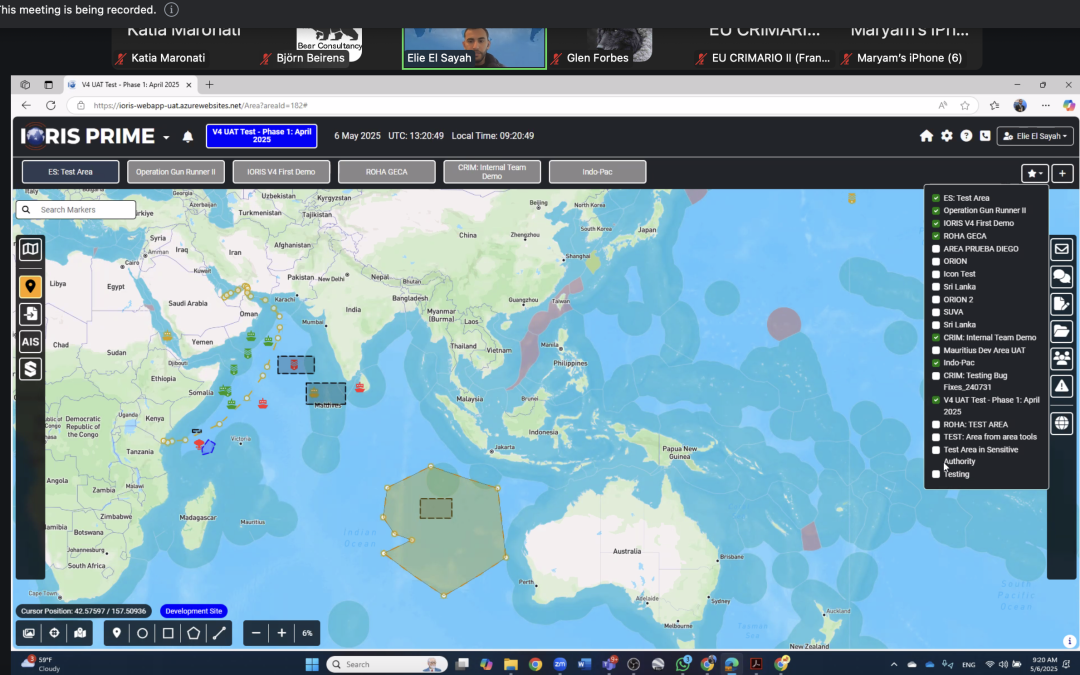Uncheck Indo-Pac checkbox in list
The height and width of the screenshot is (675, 1080).
point(936,362)
